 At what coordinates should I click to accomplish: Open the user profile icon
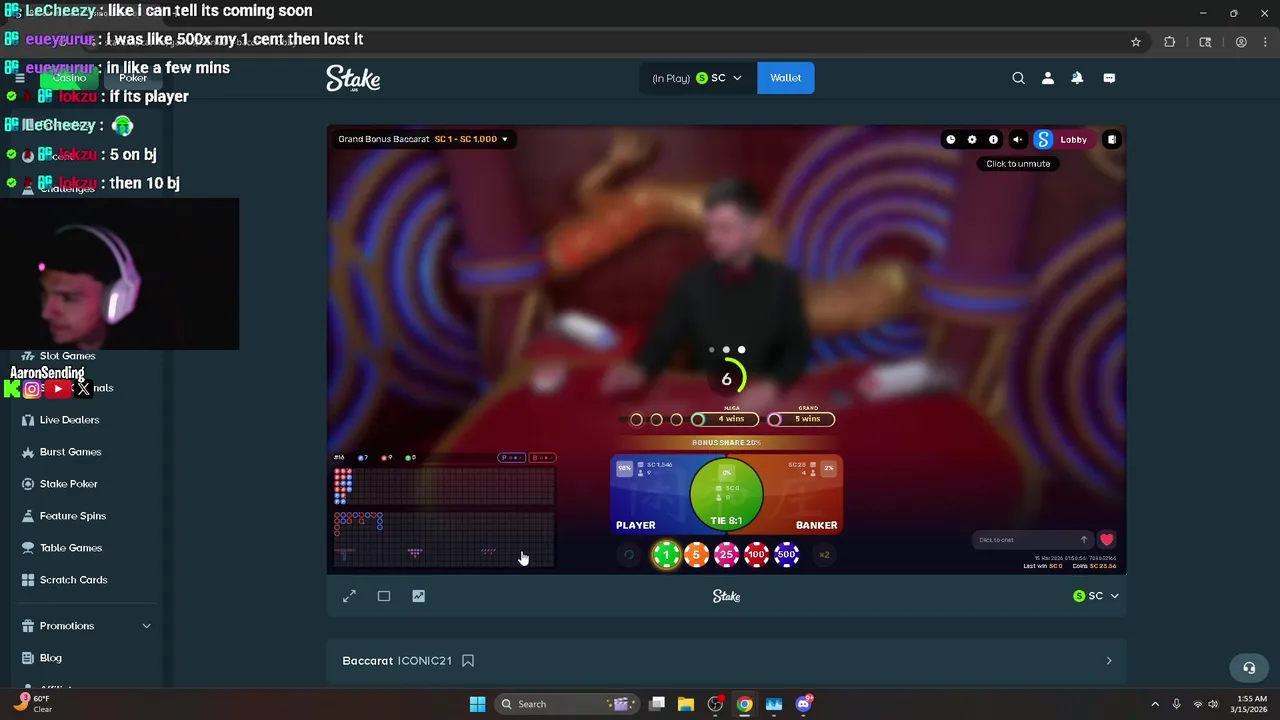tap(1048, 78)
